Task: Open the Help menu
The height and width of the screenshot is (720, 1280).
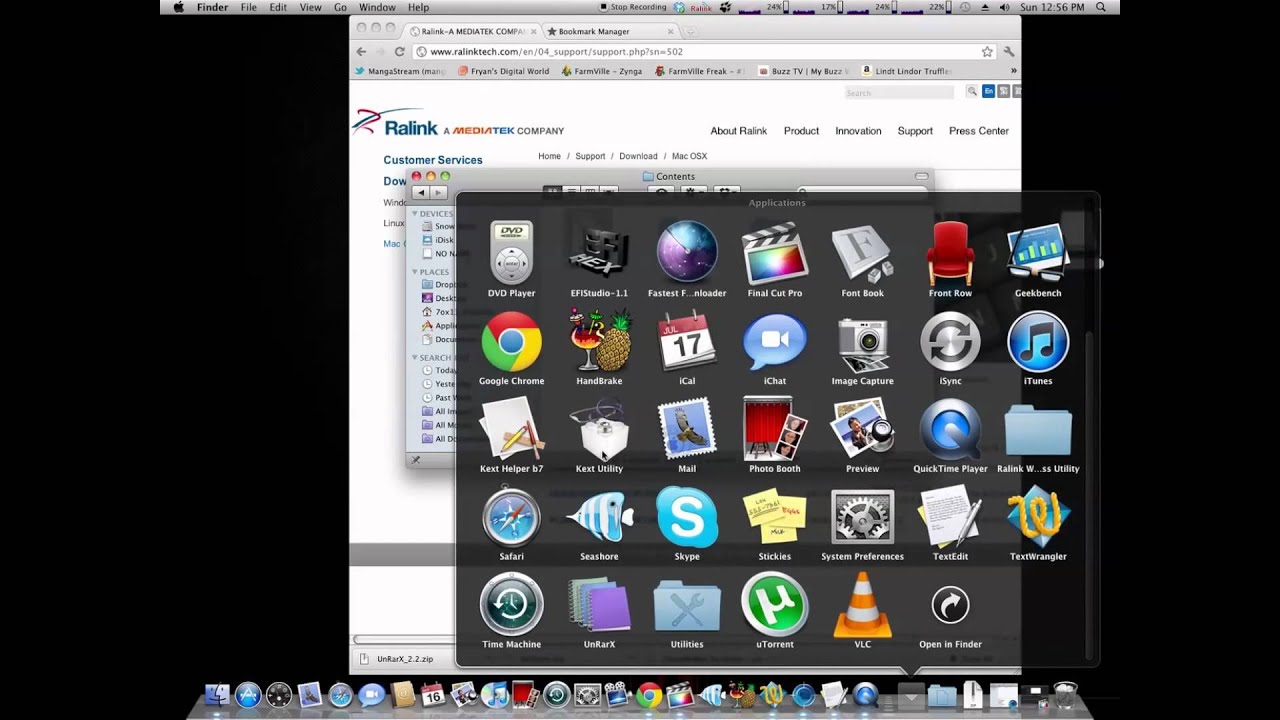Action: (x=418, y=7)
